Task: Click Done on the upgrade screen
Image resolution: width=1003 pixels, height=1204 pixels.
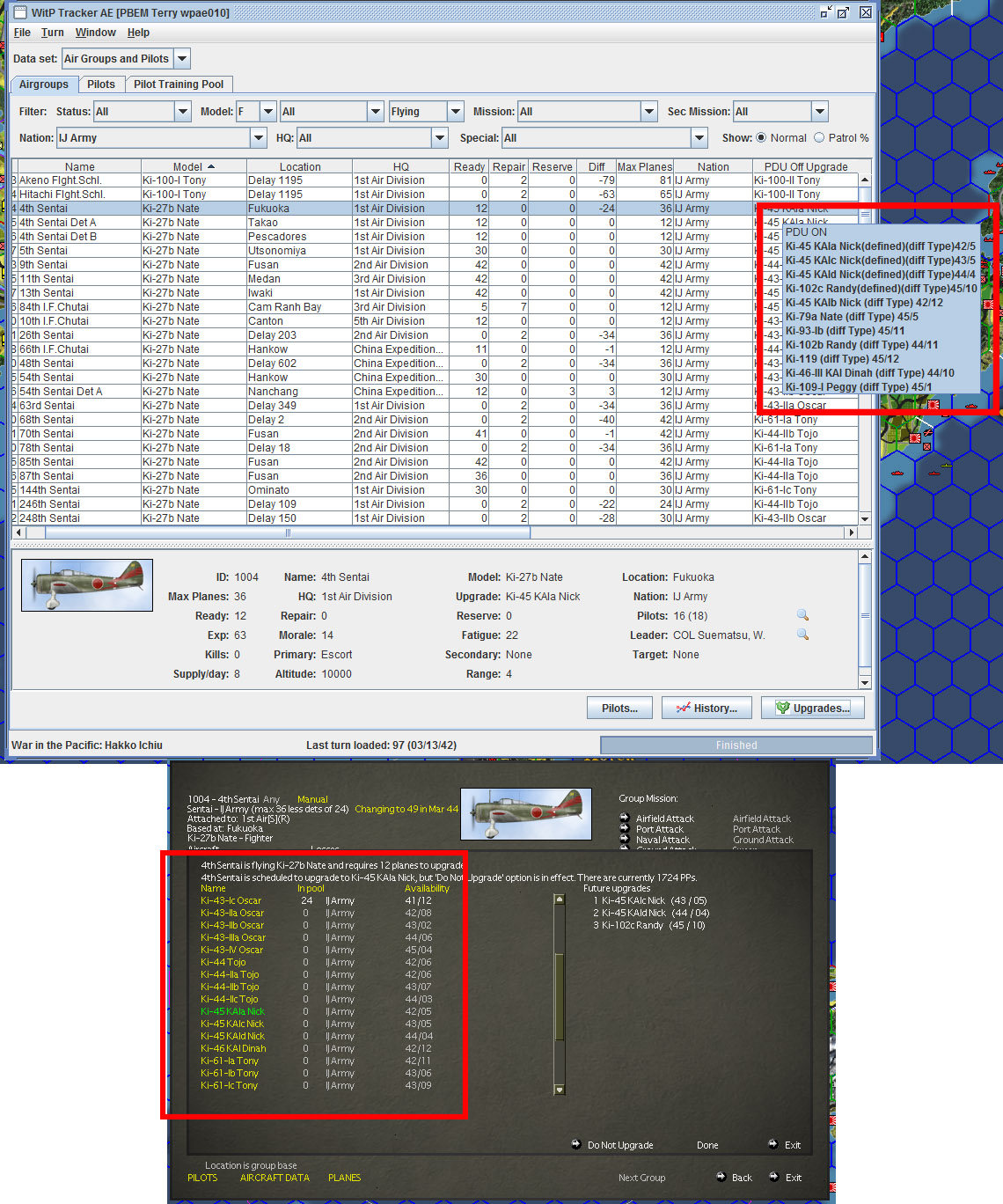Action: click(707, 1145)
